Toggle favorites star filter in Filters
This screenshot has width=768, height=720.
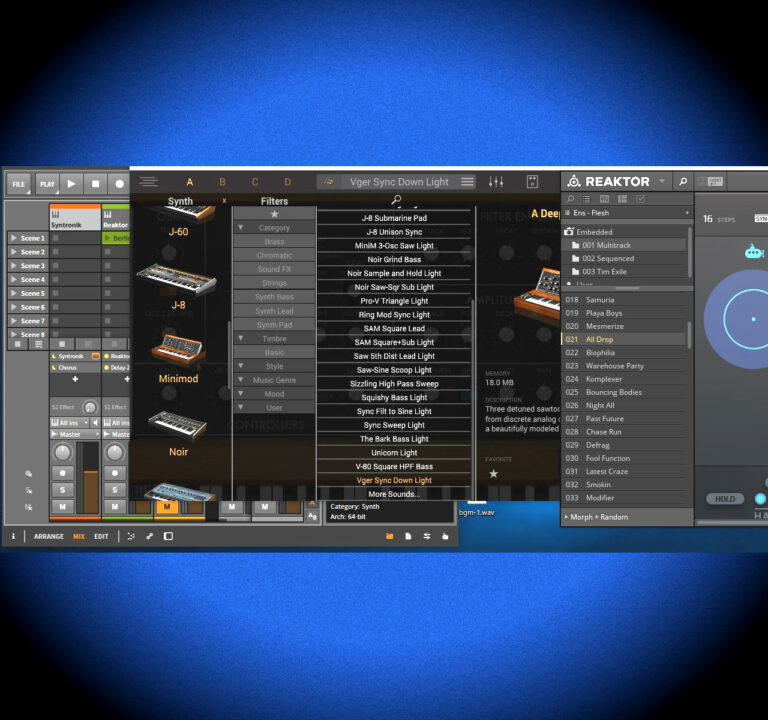[274, 214]
